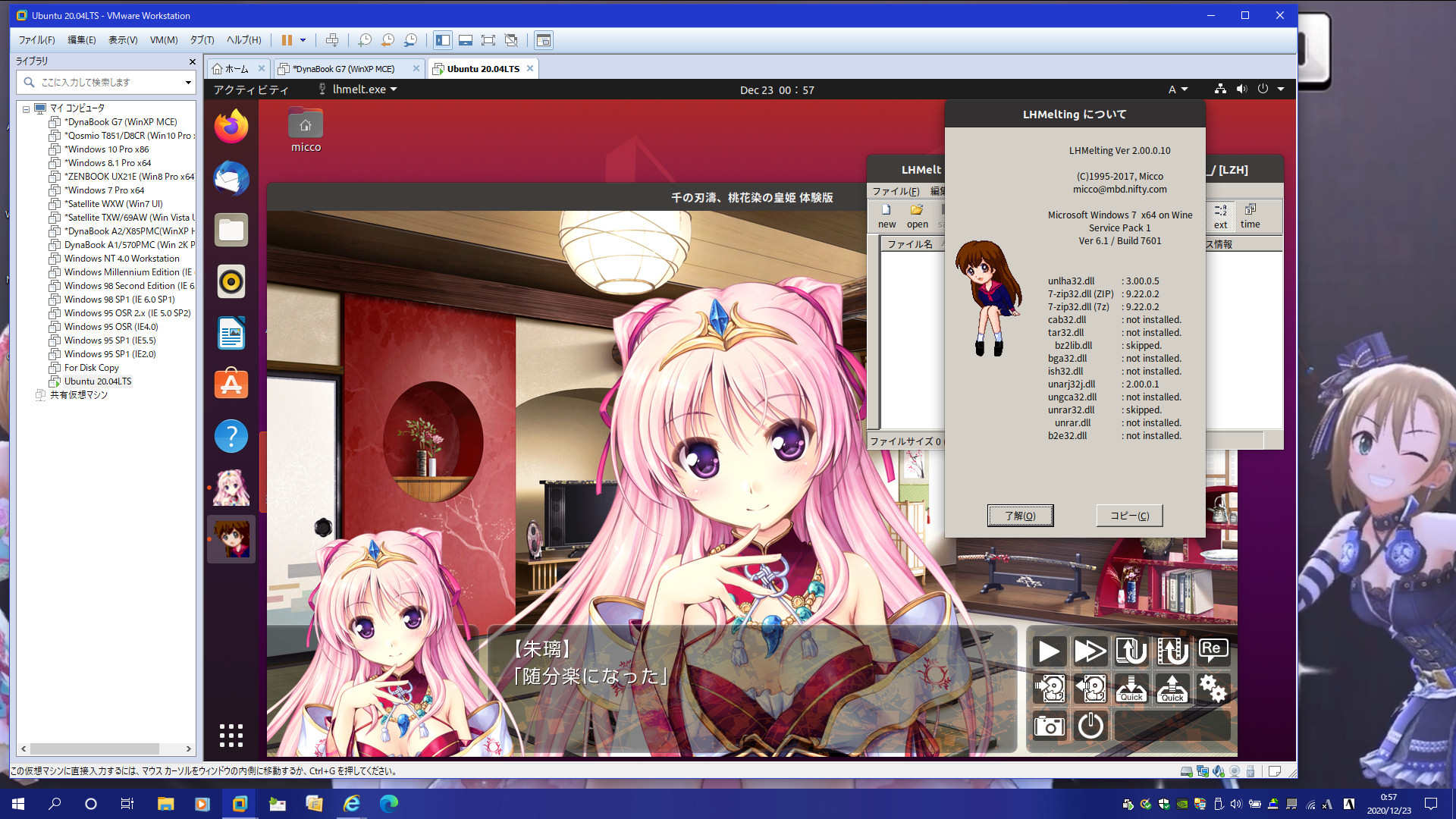Open the lhmelt.exe app menu dropdown
The height and width of the screenshot is (819, 1456).
coord(357,89)
